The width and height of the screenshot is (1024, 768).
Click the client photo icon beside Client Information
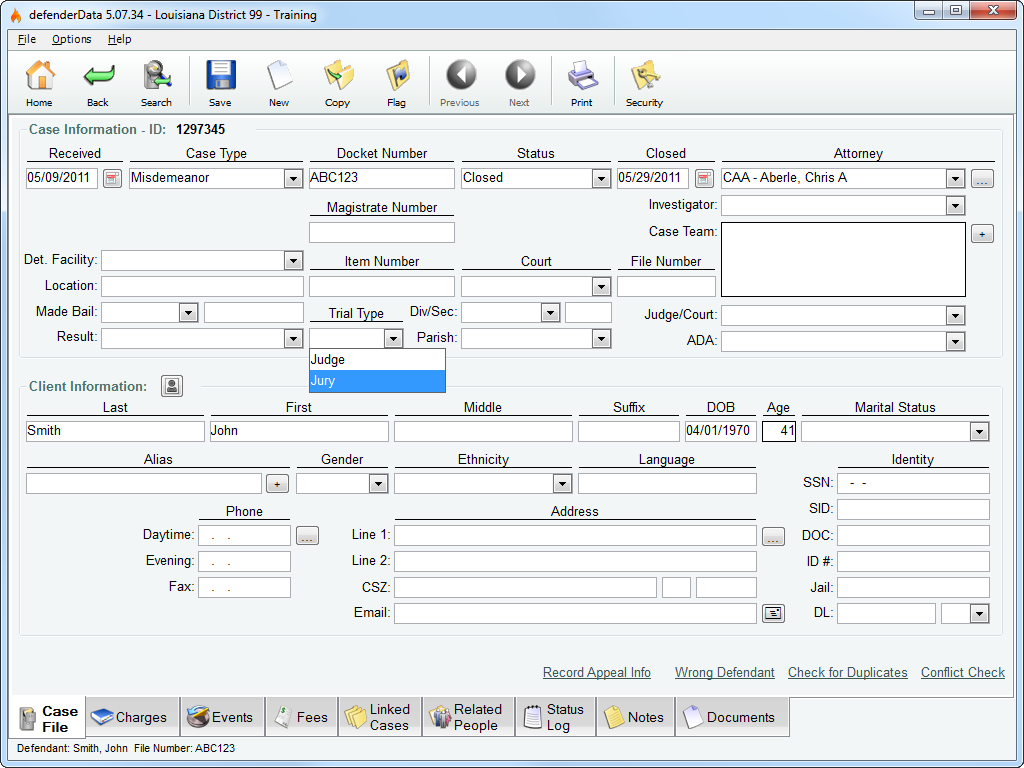172,386
